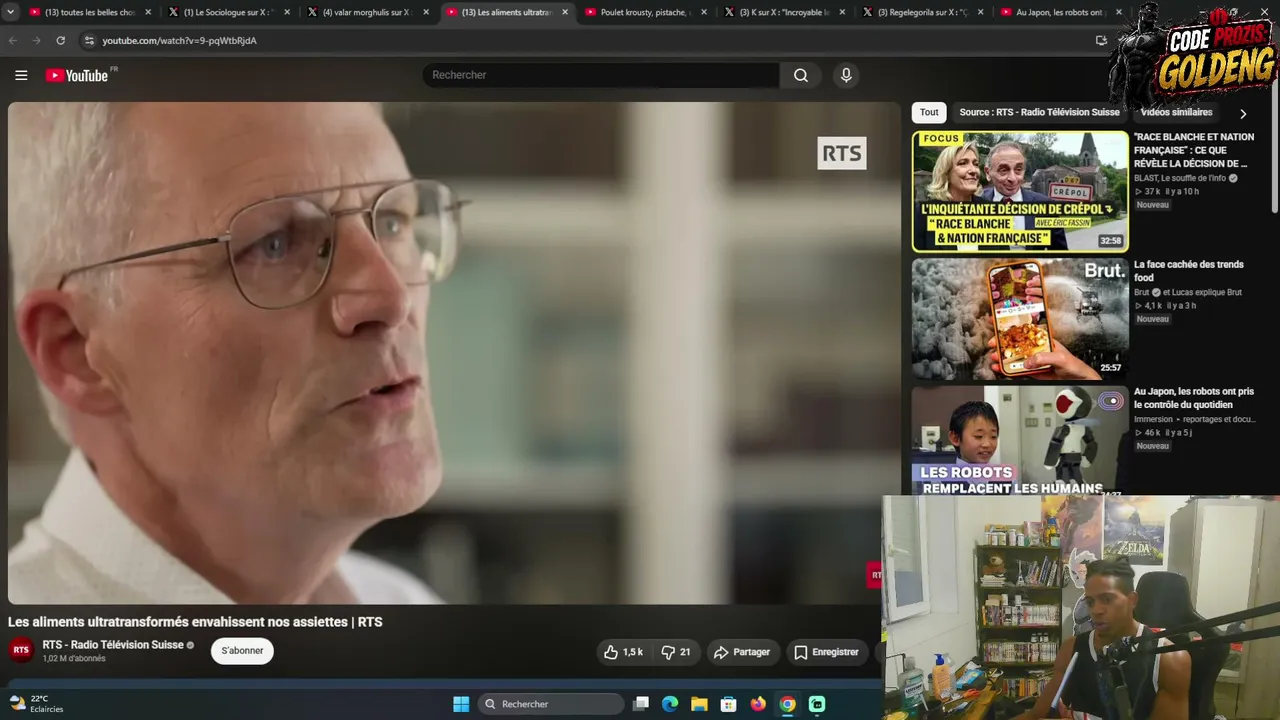Select the 'Tout' filter chip
This screenshot has width=1280, height=720.
point(929,112)
